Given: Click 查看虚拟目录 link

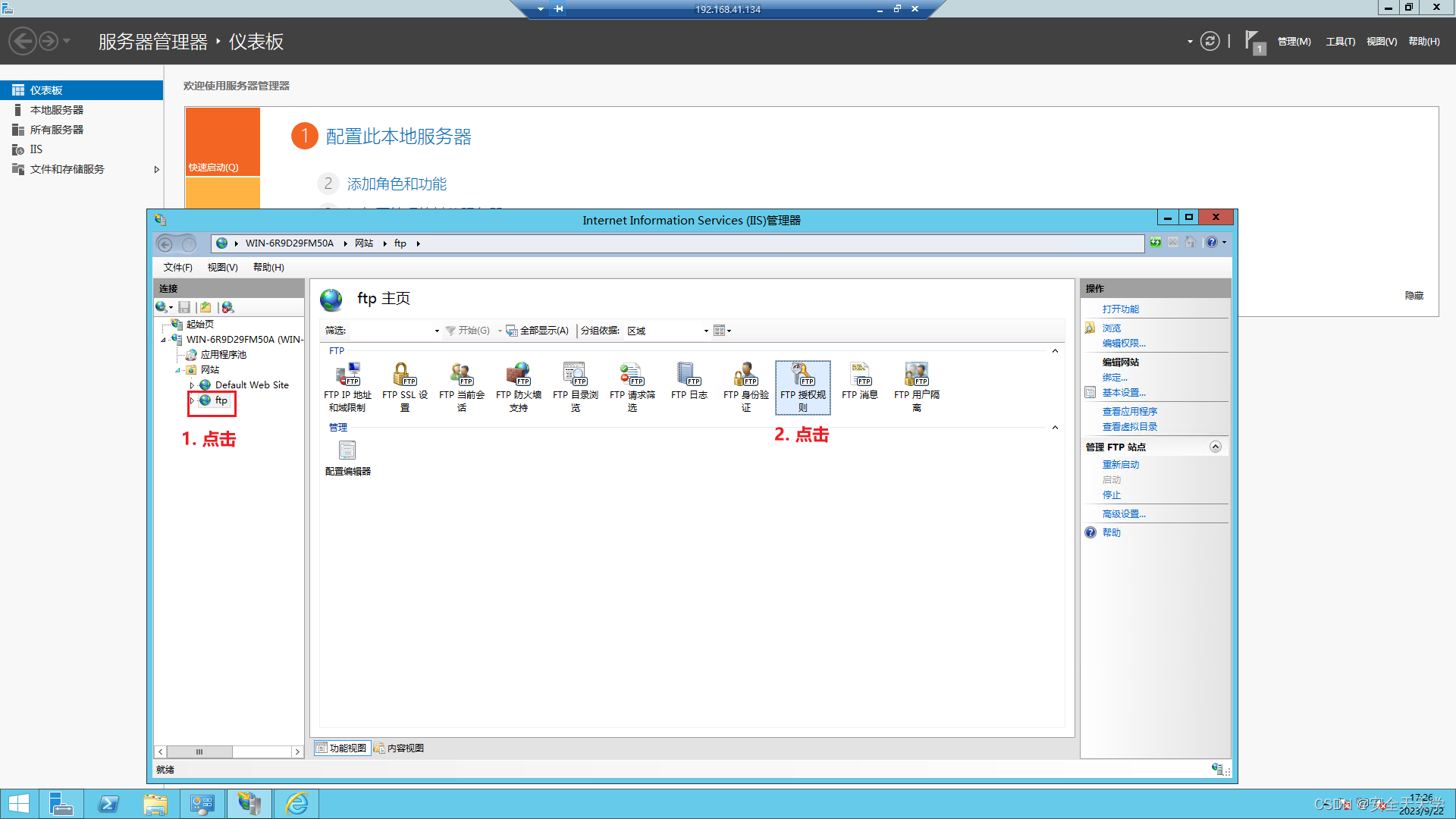Looking at the screenshot, I should (1130, 427).
